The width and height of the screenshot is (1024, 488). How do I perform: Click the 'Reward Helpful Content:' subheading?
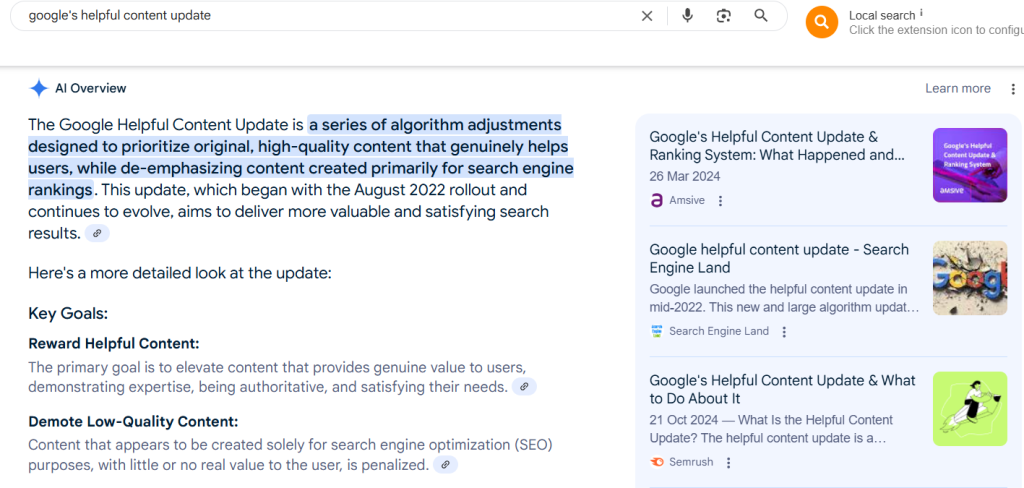pos(114,344)
